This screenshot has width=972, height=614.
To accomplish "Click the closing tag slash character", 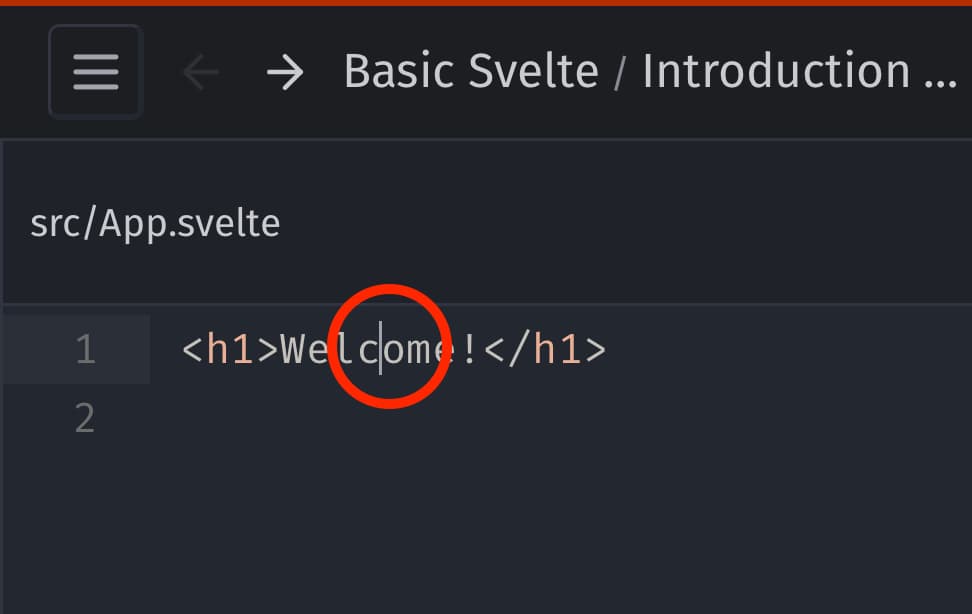I will pos(519,349).
